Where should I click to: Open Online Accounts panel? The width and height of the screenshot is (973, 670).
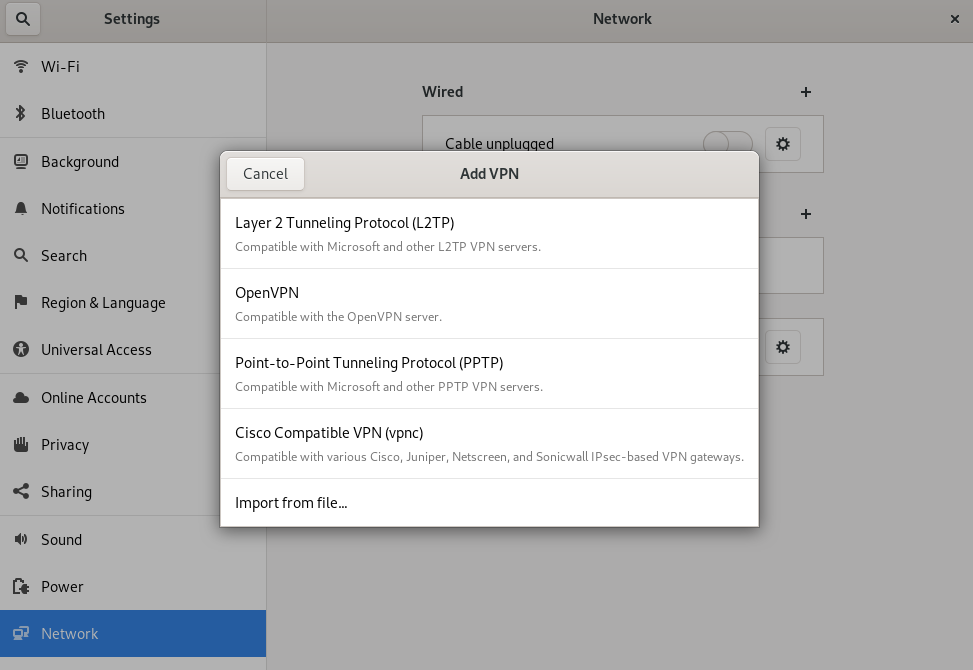(94, 398)
